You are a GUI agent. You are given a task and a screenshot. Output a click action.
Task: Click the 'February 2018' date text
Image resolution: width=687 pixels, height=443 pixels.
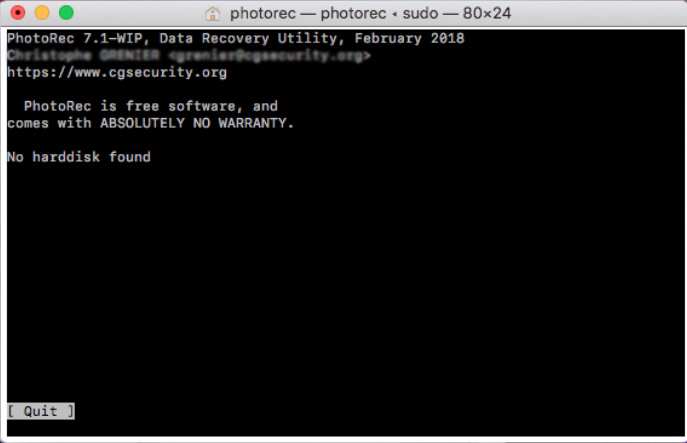[x=409, y=39]
